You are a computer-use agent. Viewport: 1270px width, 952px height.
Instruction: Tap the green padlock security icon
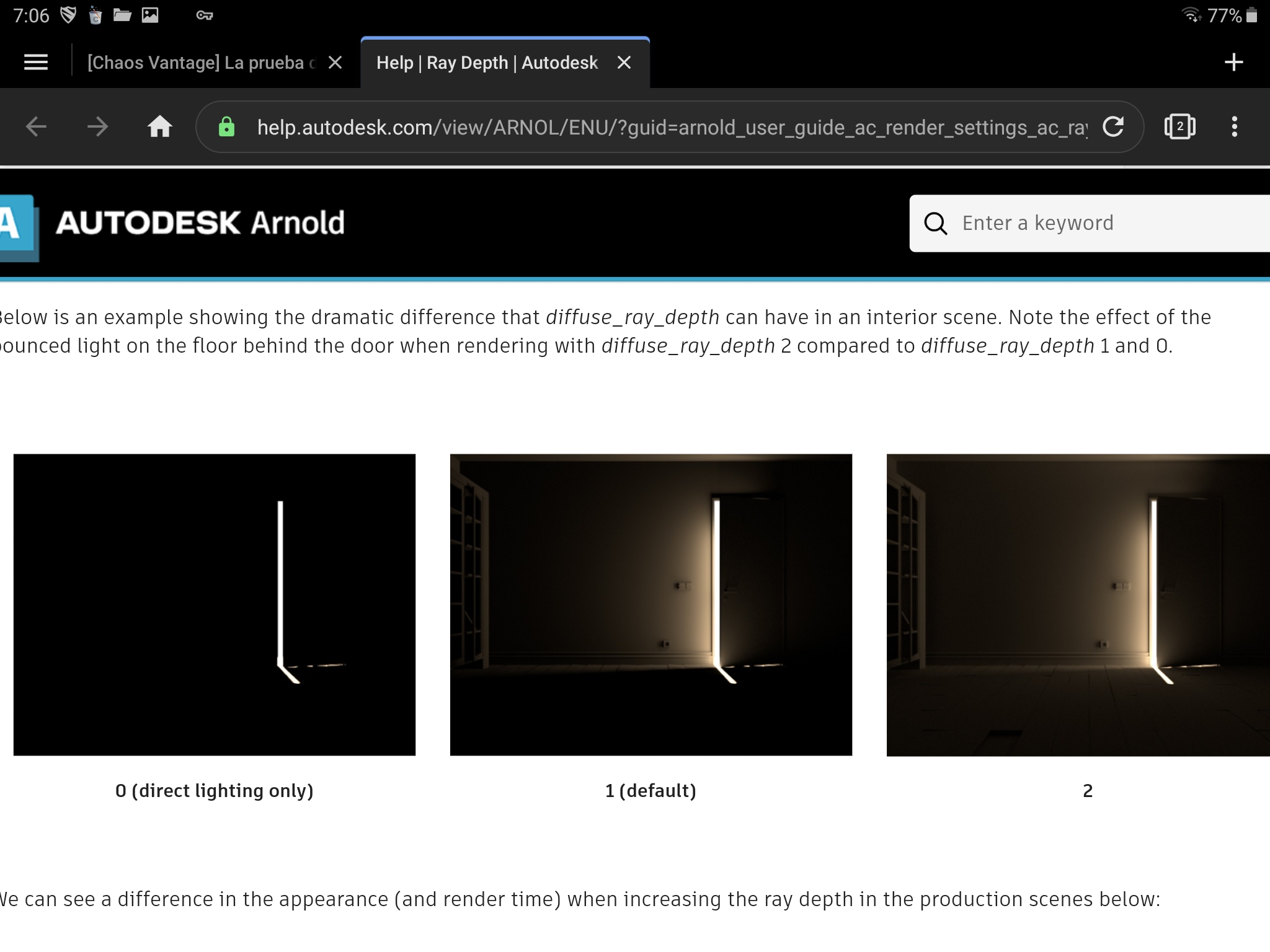point(227,127)
